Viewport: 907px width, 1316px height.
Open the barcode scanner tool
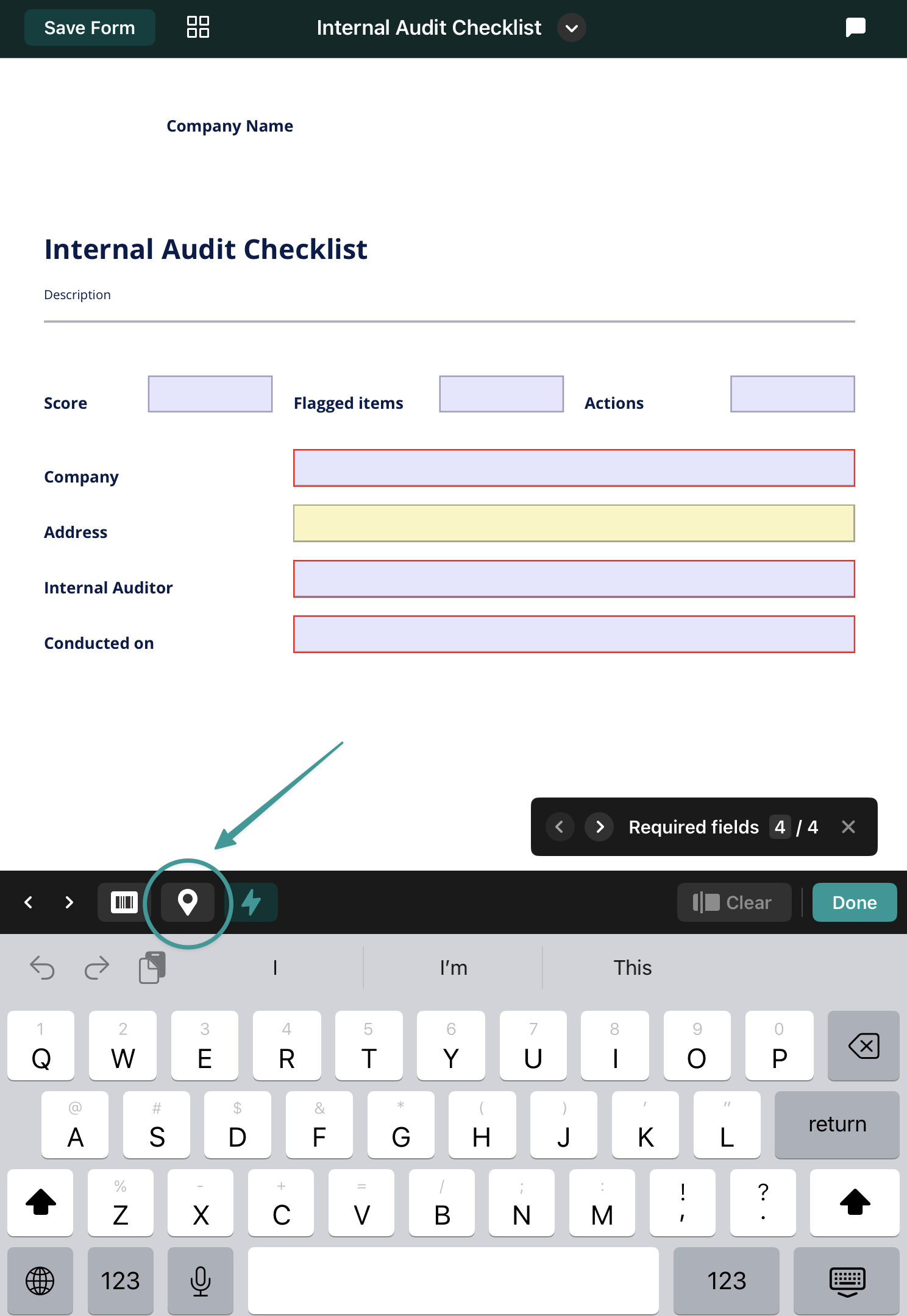click(x=124, y=902)
